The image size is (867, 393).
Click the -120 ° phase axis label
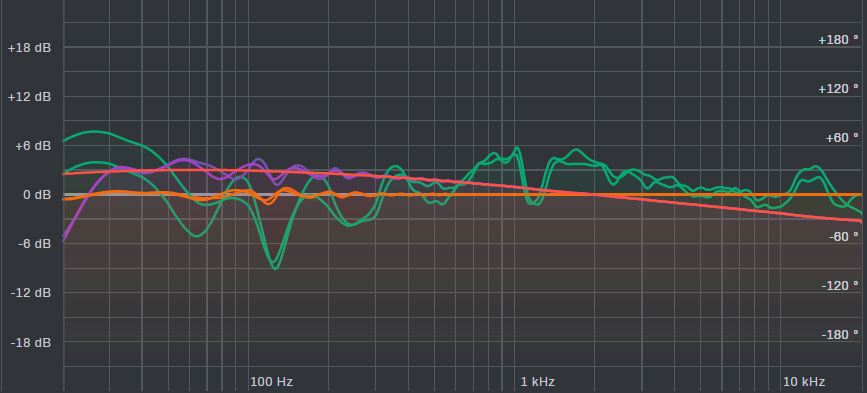pyautogui.click(x=840, y=286)
